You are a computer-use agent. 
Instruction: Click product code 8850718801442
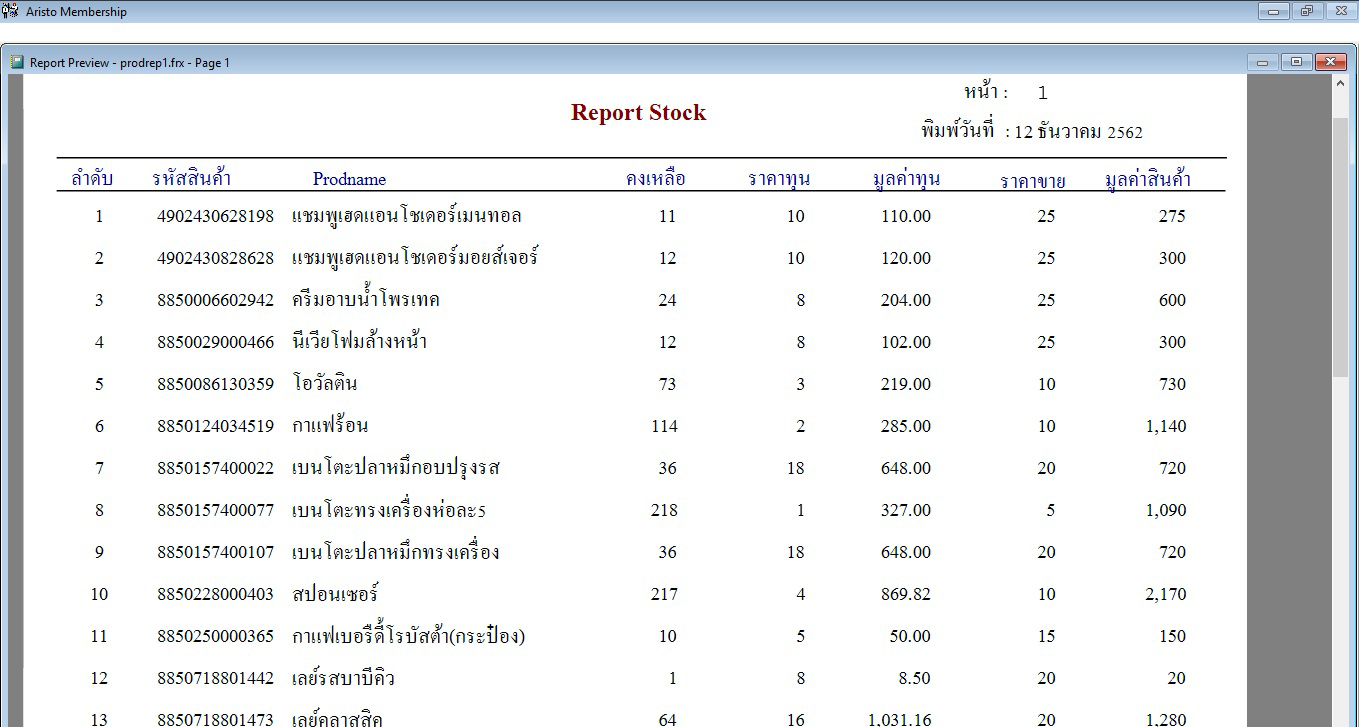coord(215,678)
